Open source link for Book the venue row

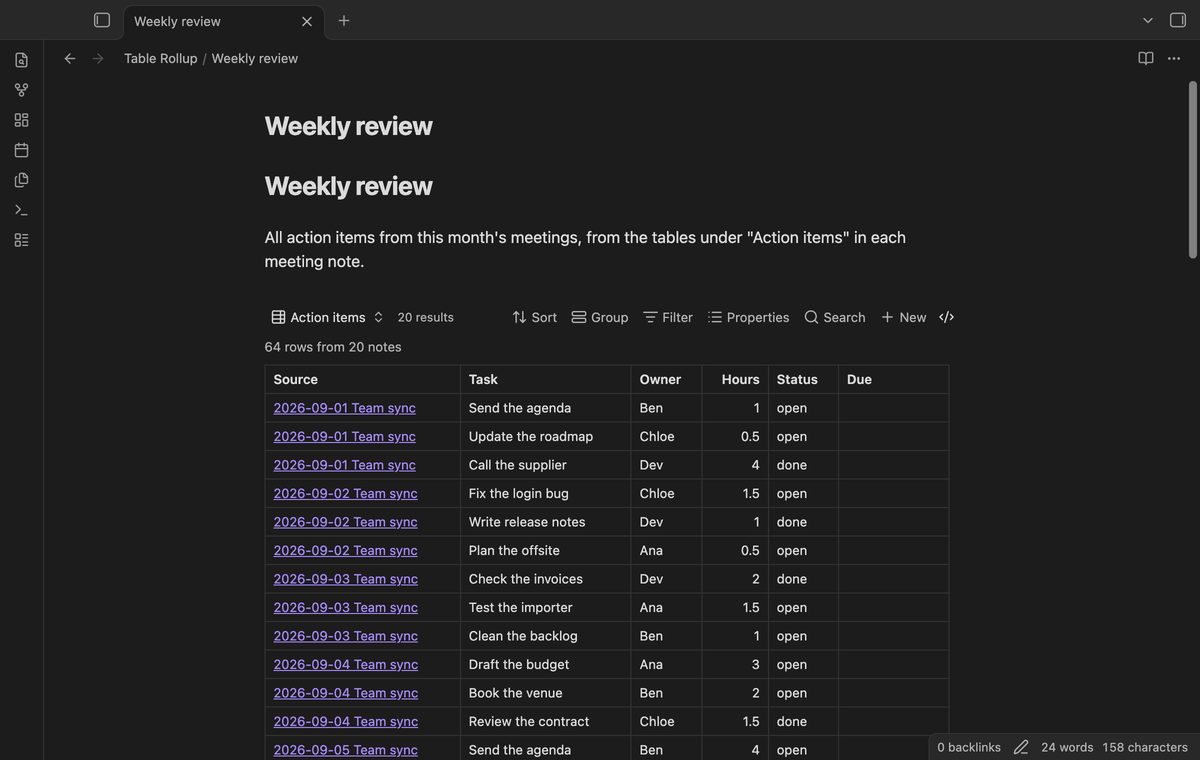(346, 693)
